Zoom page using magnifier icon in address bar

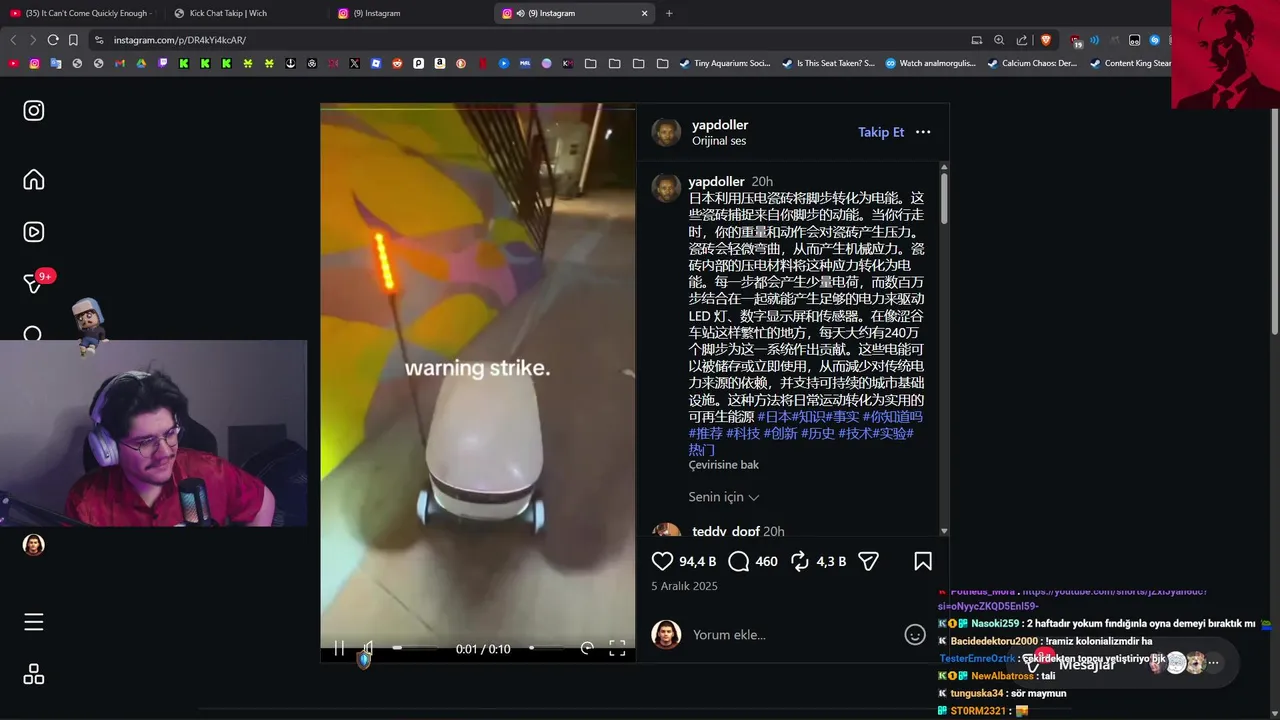click(x=999, y=40)
